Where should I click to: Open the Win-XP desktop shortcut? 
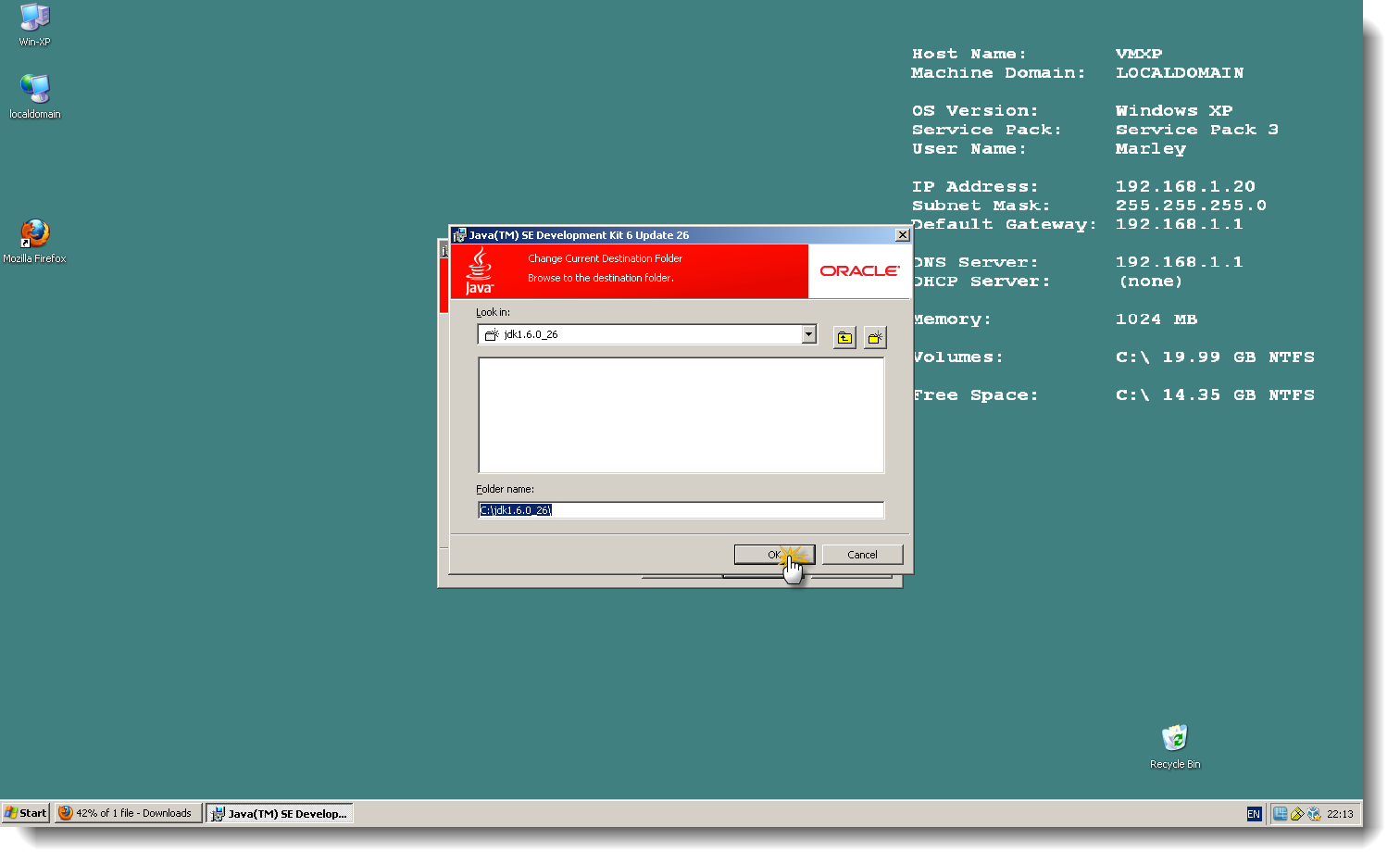[34, 17]
